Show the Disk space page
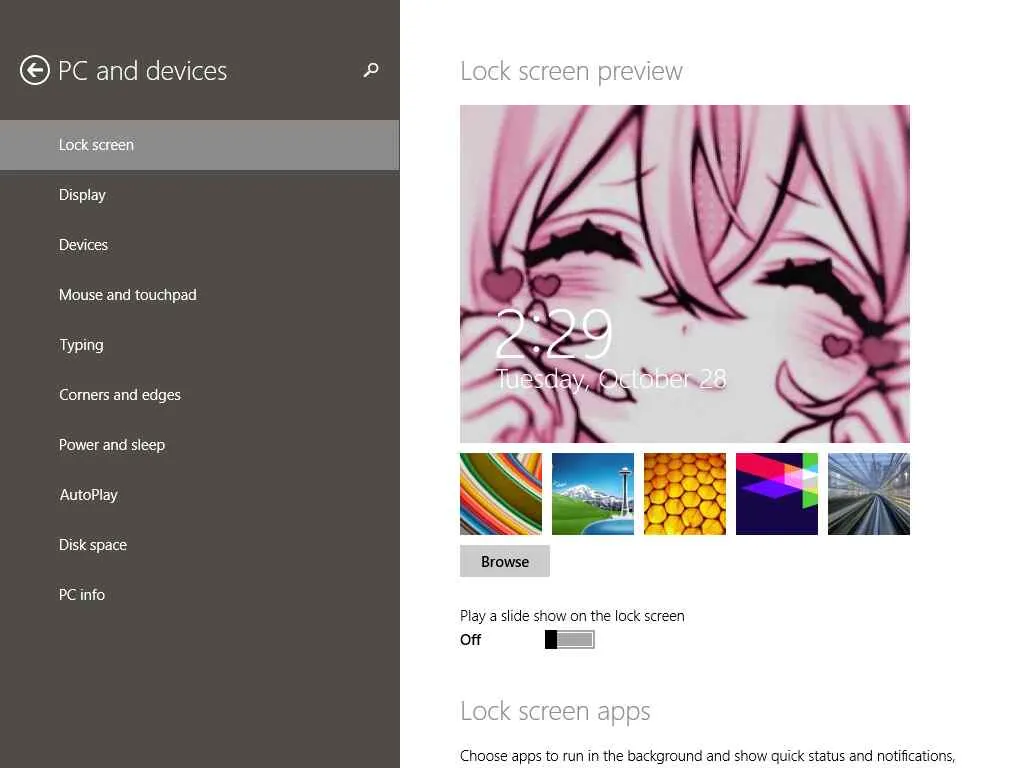This screenshot has height=768, width=1024. point(93,545)
